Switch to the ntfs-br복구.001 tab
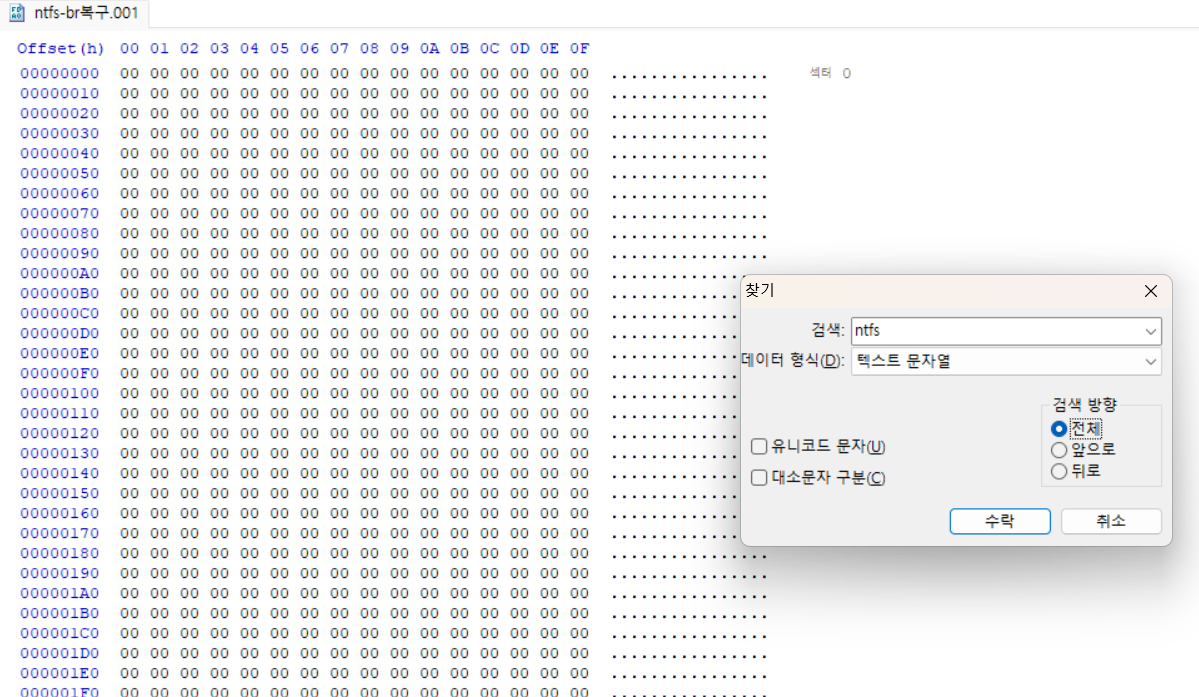1199x697 pixels. coord(74,13)
